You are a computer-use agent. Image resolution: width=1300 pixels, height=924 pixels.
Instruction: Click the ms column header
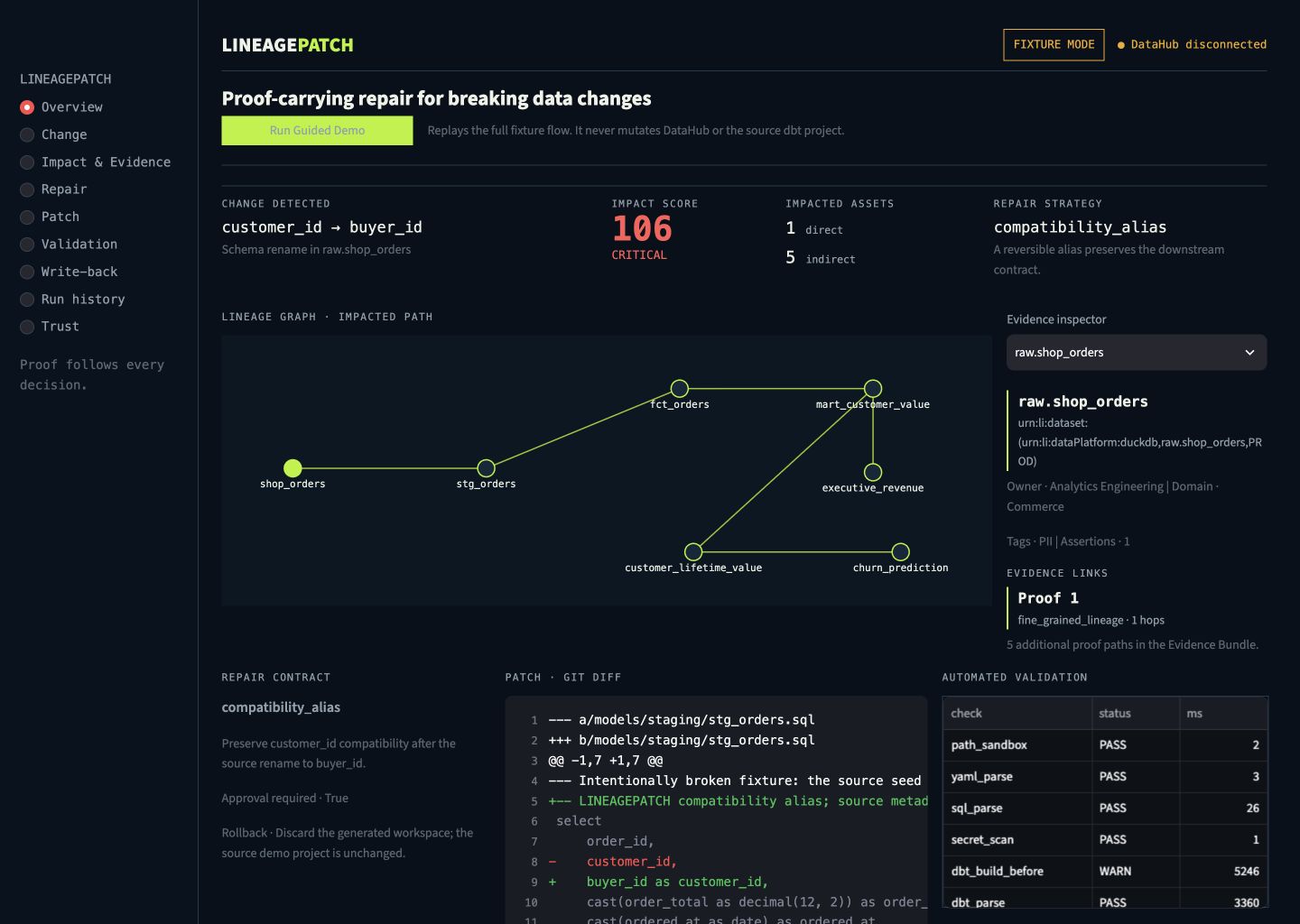[1222, 713]
